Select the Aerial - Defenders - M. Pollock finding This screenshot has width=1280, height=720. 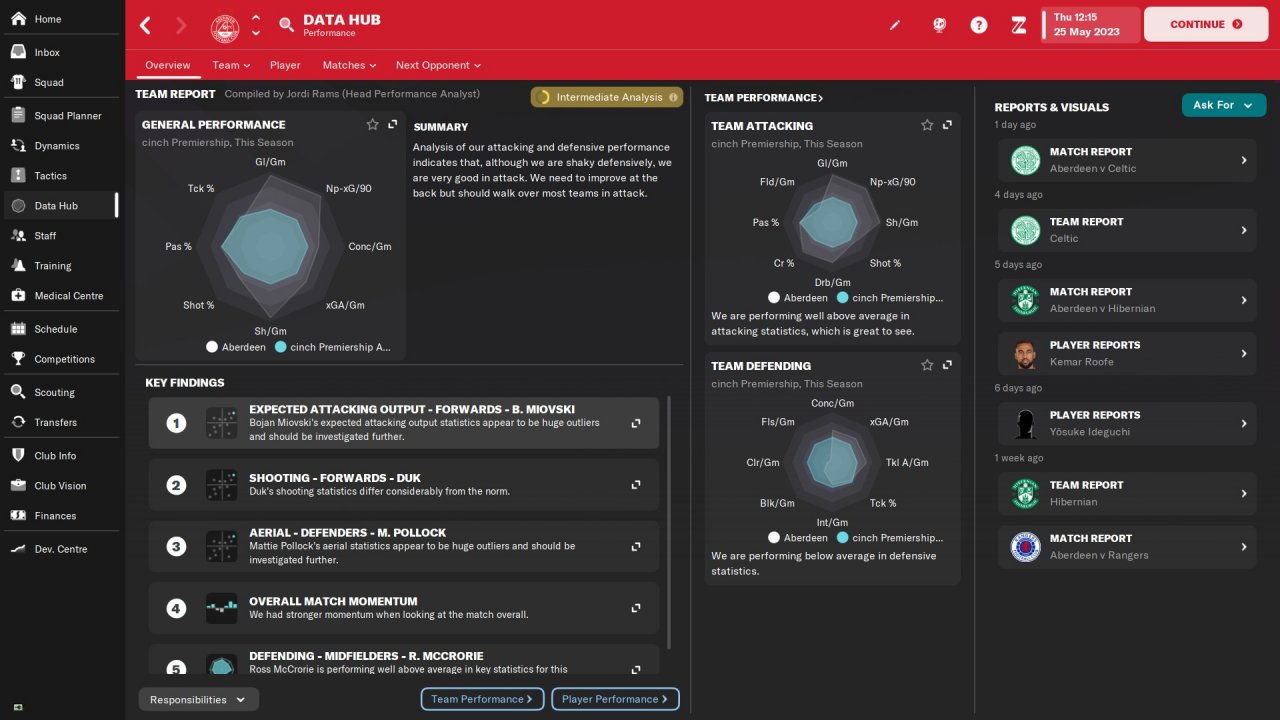404,546
